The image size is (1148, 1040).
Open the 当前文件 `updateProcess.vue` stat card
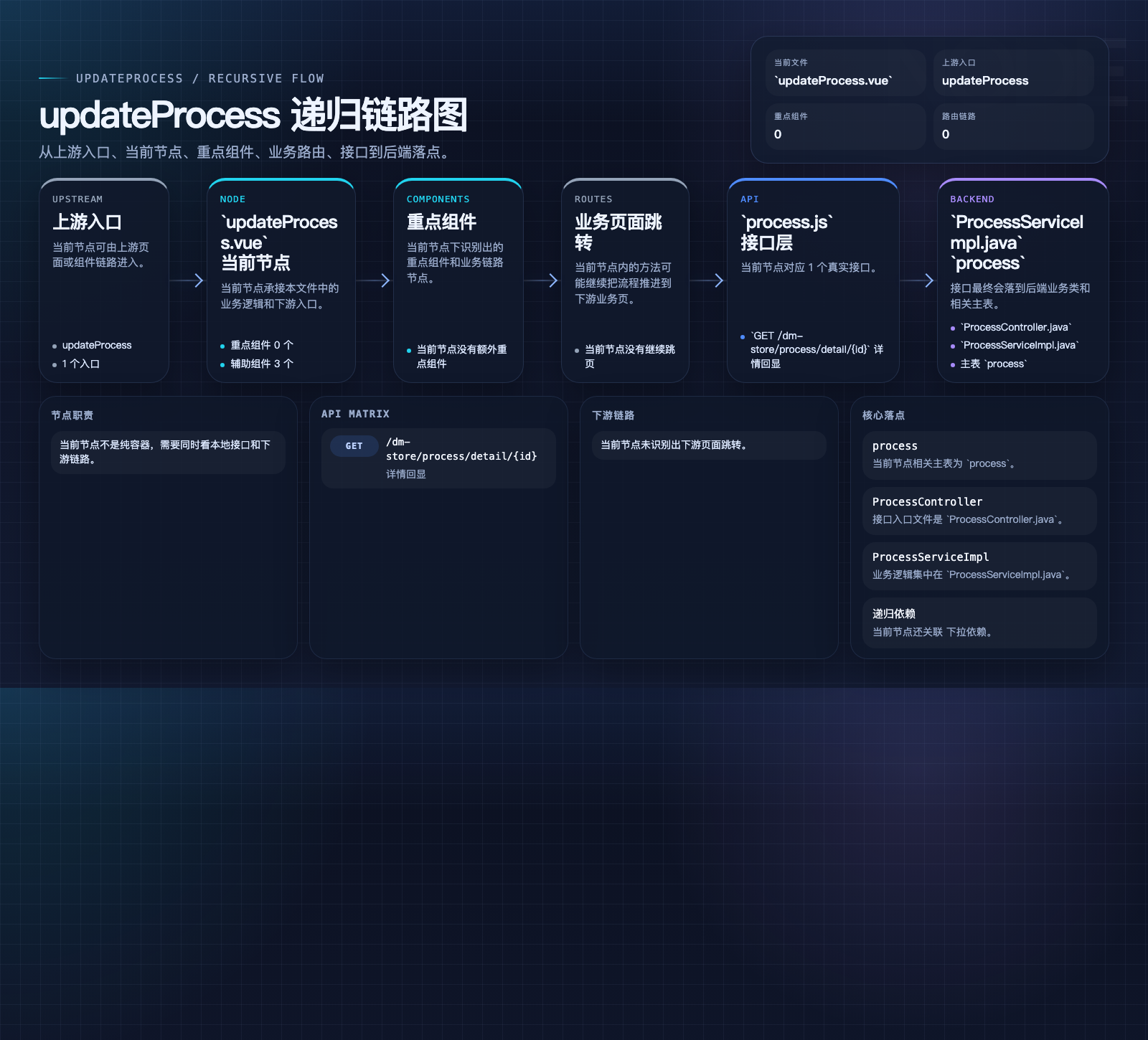[845, 73]
